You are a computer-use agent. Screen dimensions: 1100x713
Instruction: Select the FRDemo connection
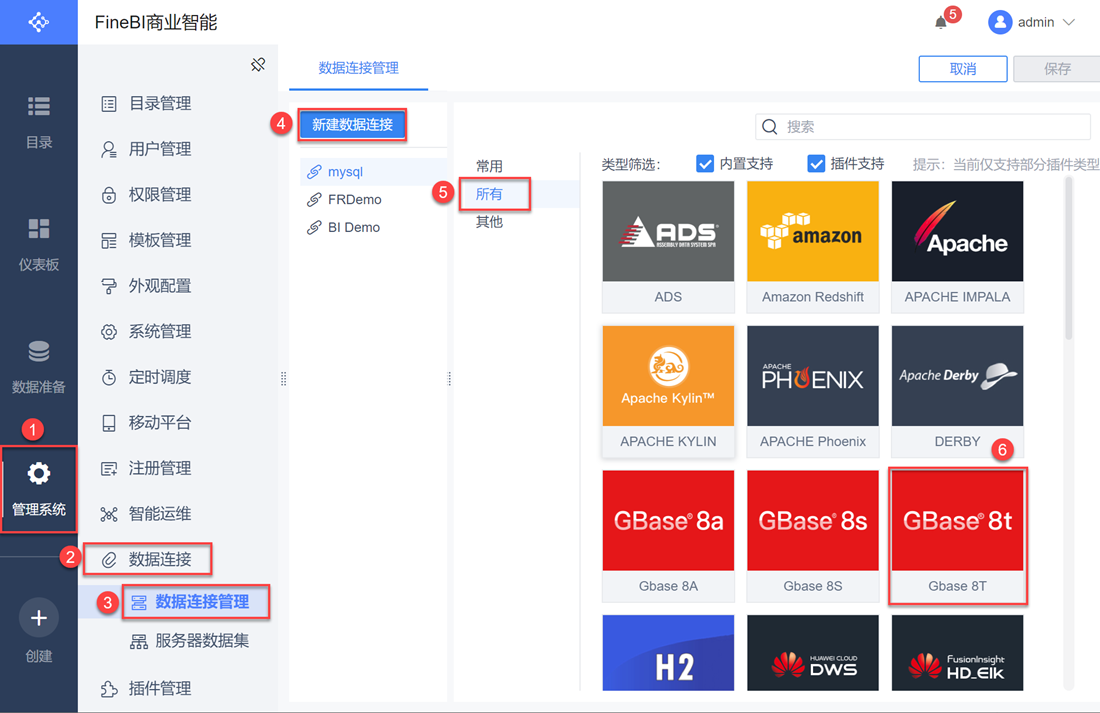[x=373, y=200]
